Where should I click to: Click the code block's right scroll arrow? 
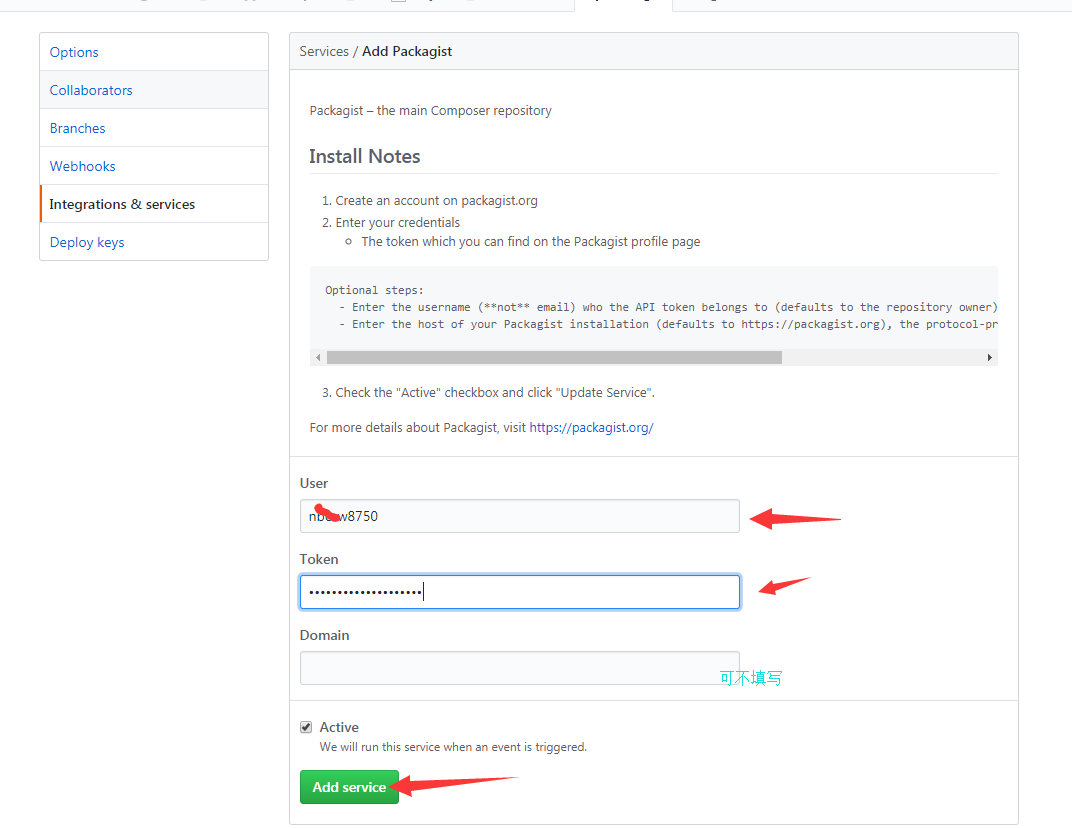989,358
